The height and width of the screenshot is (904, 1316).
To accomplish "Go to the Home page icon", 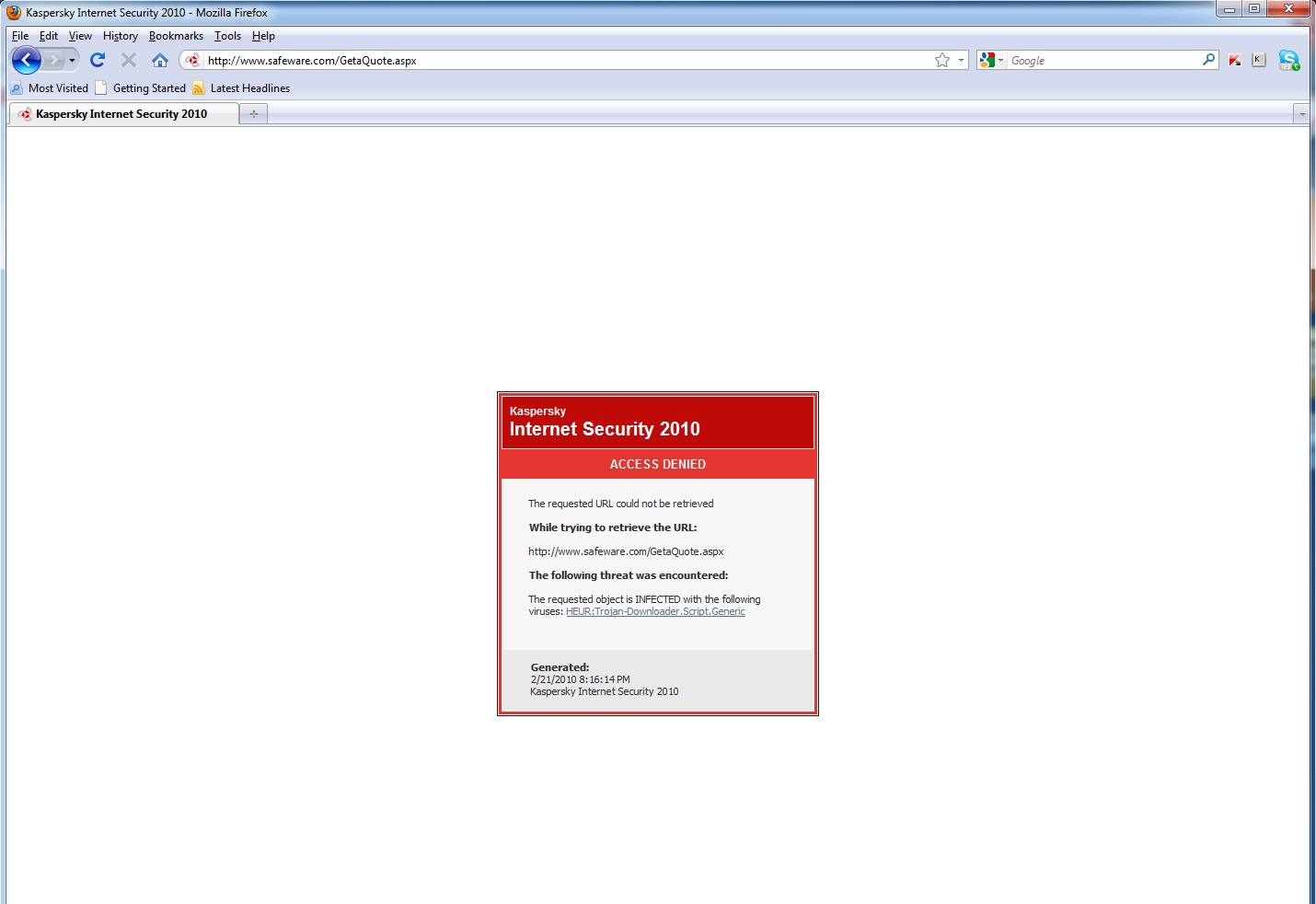I will tap(160, 60).
